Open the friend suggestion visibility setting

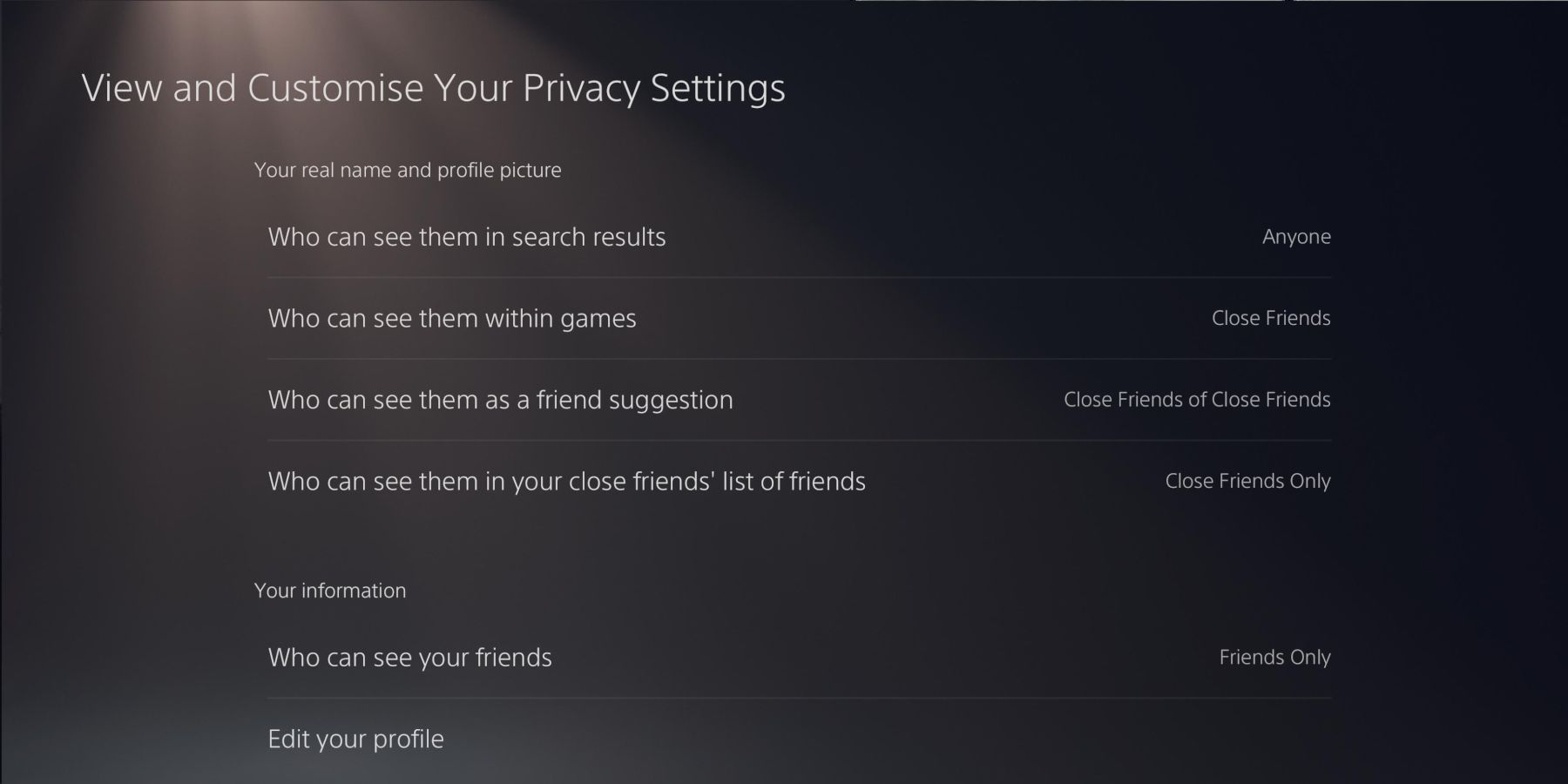point(501,400)
